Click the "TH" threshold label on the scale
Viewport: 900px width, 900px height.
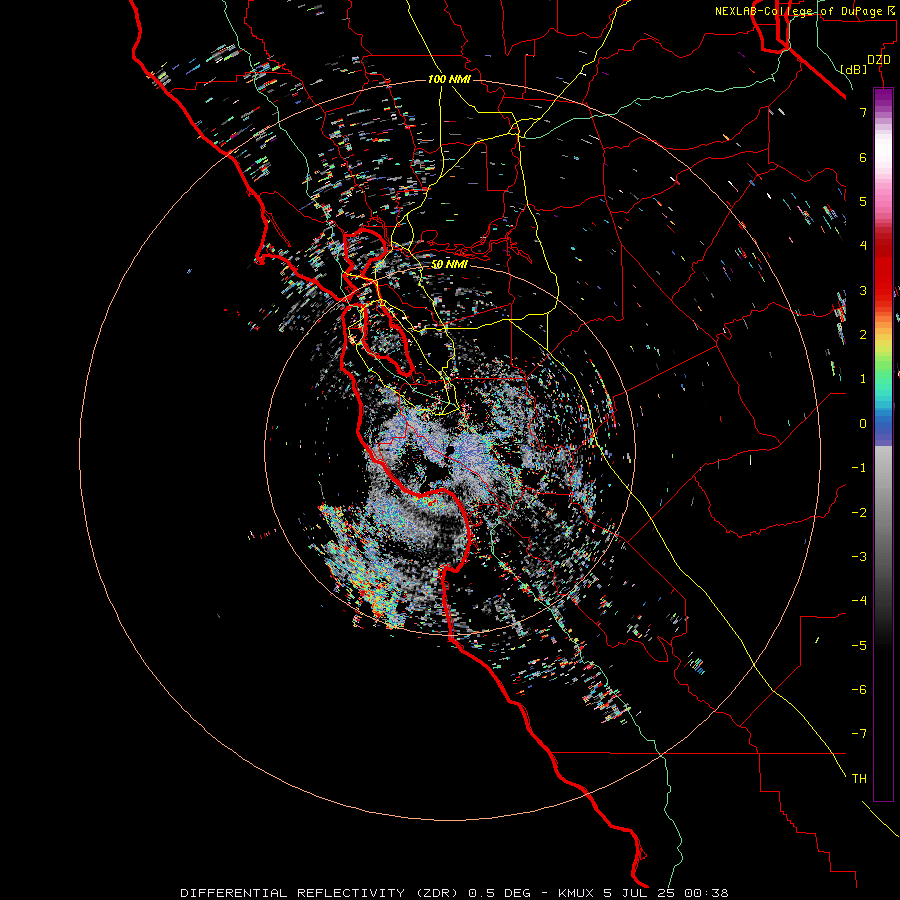(859, 778)
